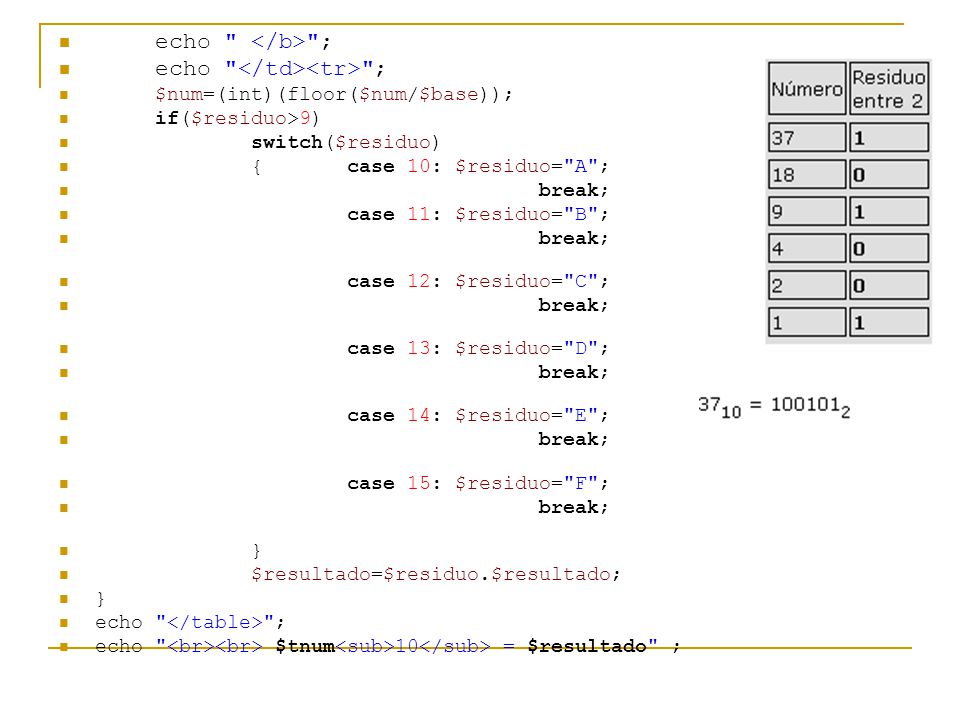
Task: Click the residue cell next to 18
Action: coord(888,174)
